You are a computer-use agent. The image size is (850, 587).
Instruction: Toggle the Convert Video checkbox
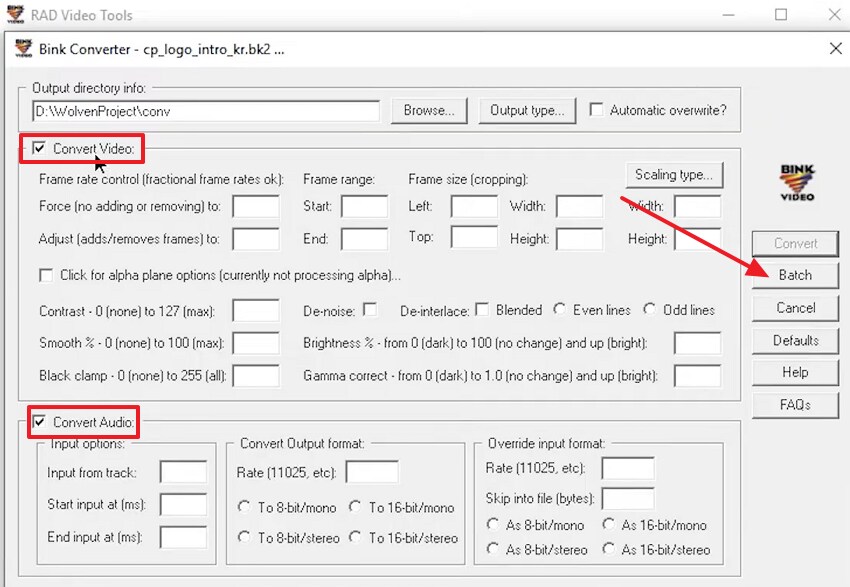(x=39, y=148)
